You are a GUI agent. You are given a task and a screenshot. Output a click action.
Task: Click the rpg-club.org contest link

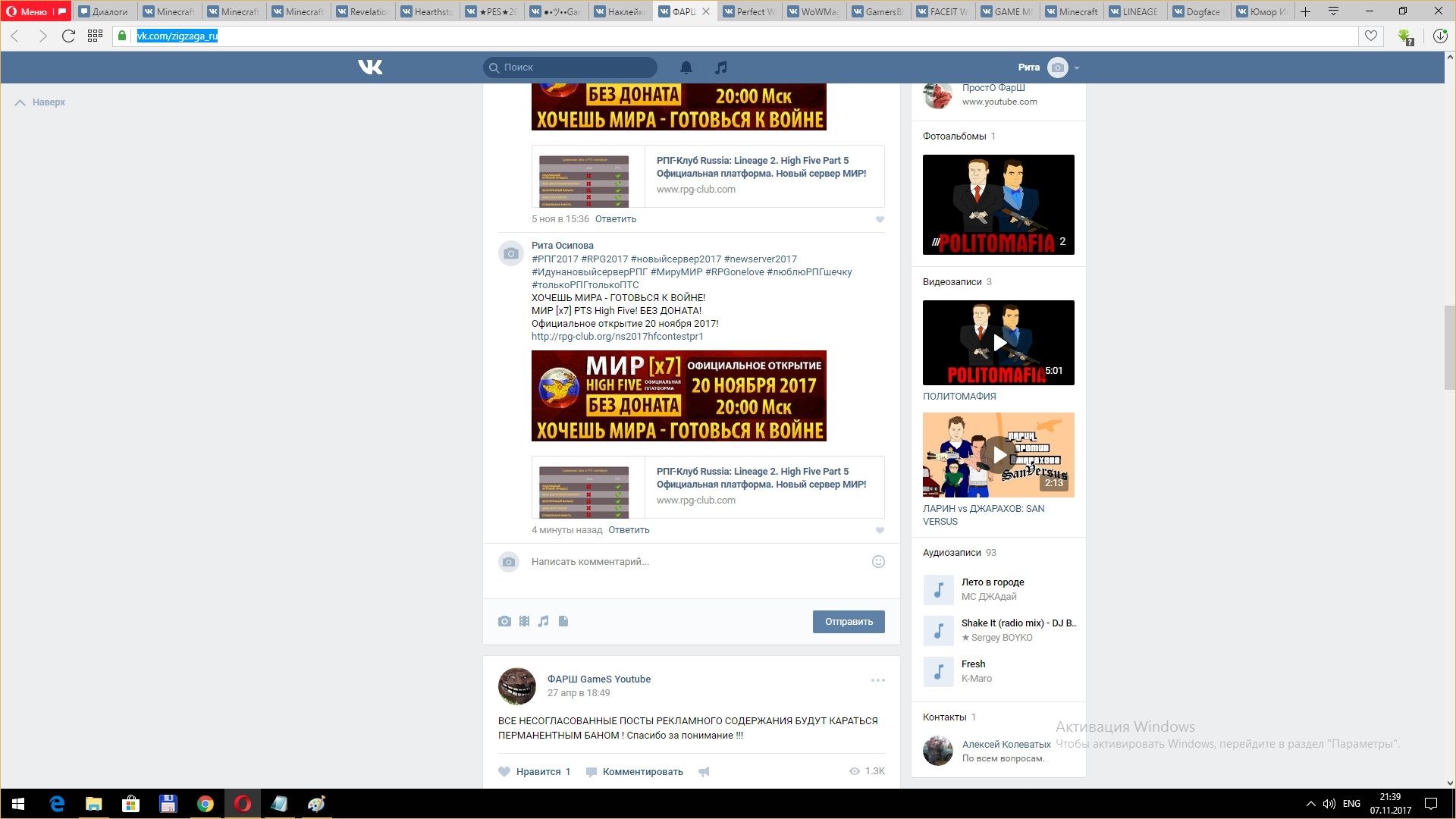click(617, 337)
